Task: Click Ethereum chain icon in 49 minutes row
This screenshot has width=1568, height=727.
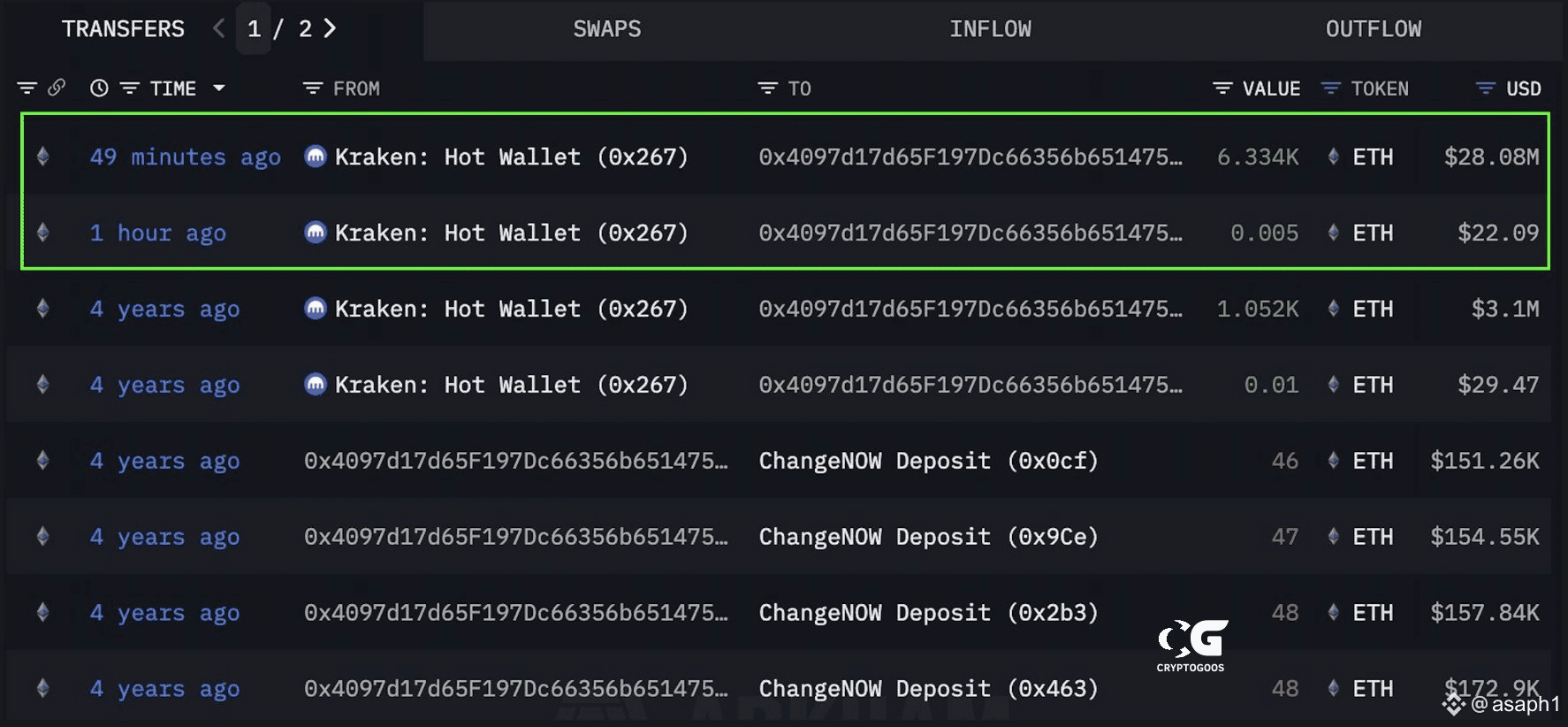Action: tap(42, 157)
